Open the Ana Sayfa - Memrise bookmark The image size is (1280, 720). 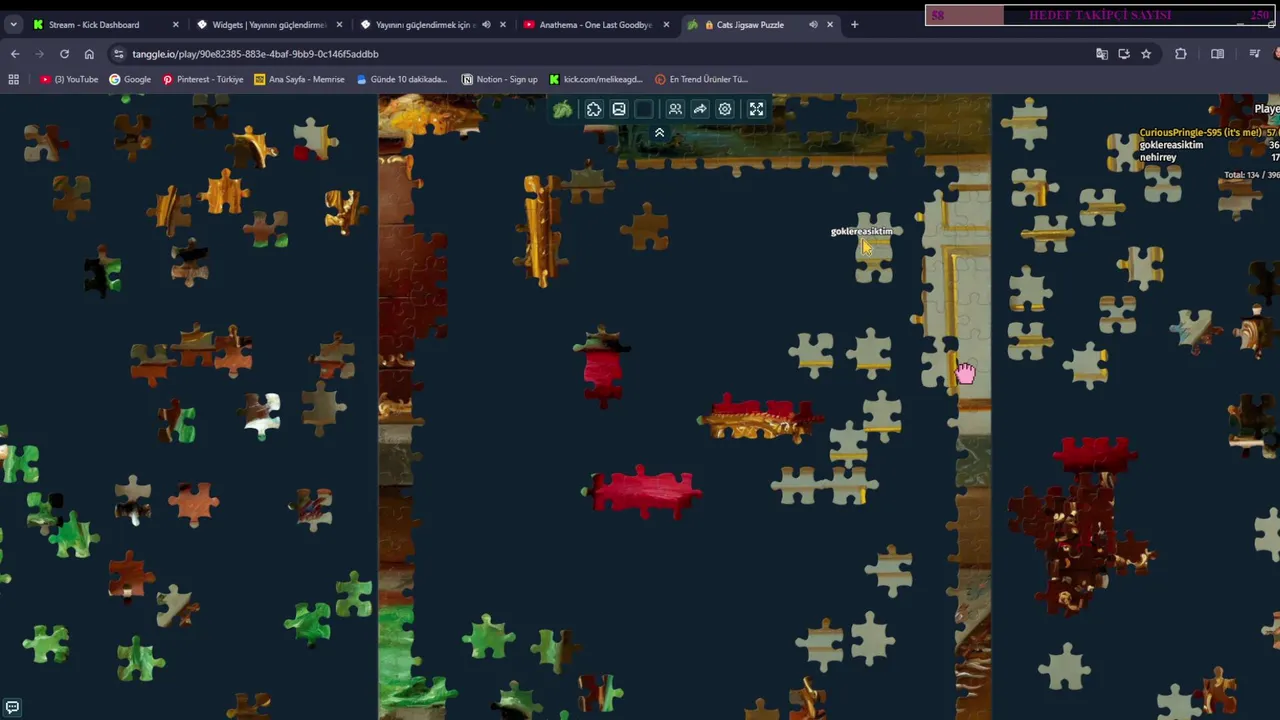coord(299,79)
